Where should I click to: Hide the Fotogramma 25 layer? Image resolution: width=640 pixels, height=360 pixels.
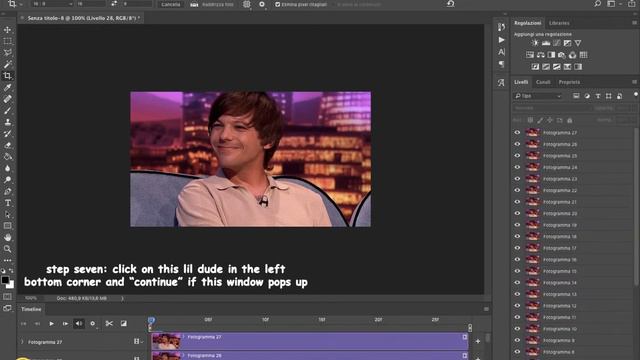pos(517,156)
